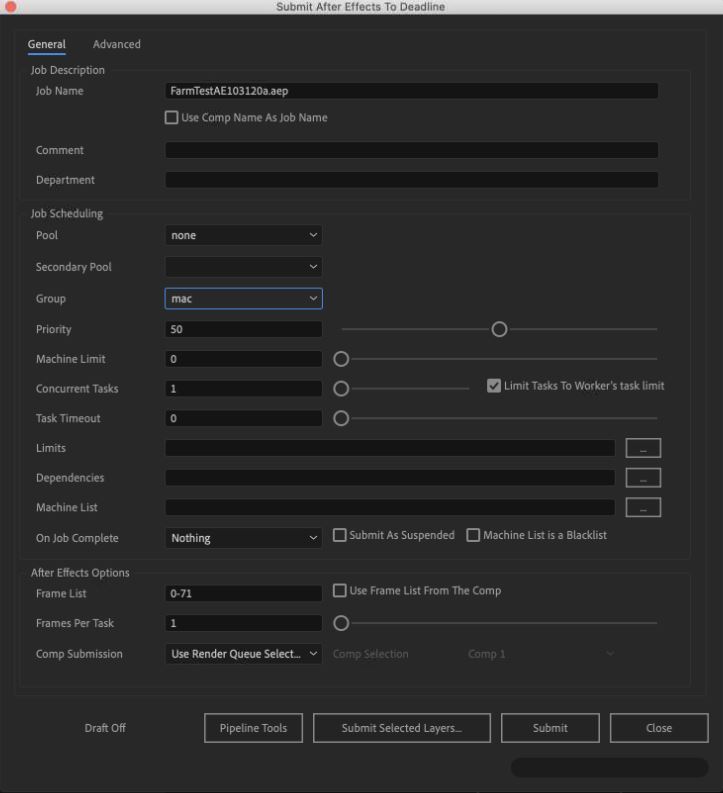Click the Task Timeout slider handle
Screen dimensions: 723x793
tap(341, 418)
